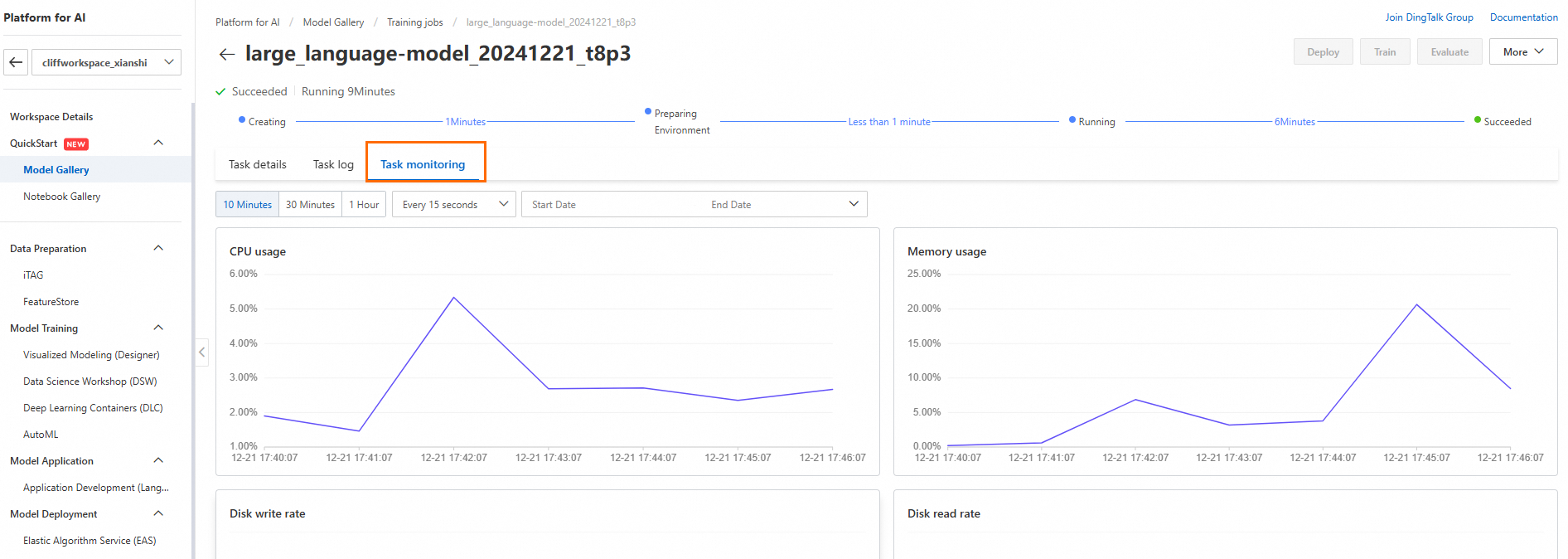This screenshot has height=559, width=1568.
Task: Select the 30 Minutes time range
Action: pyautogui.click(x=310, y=204)
